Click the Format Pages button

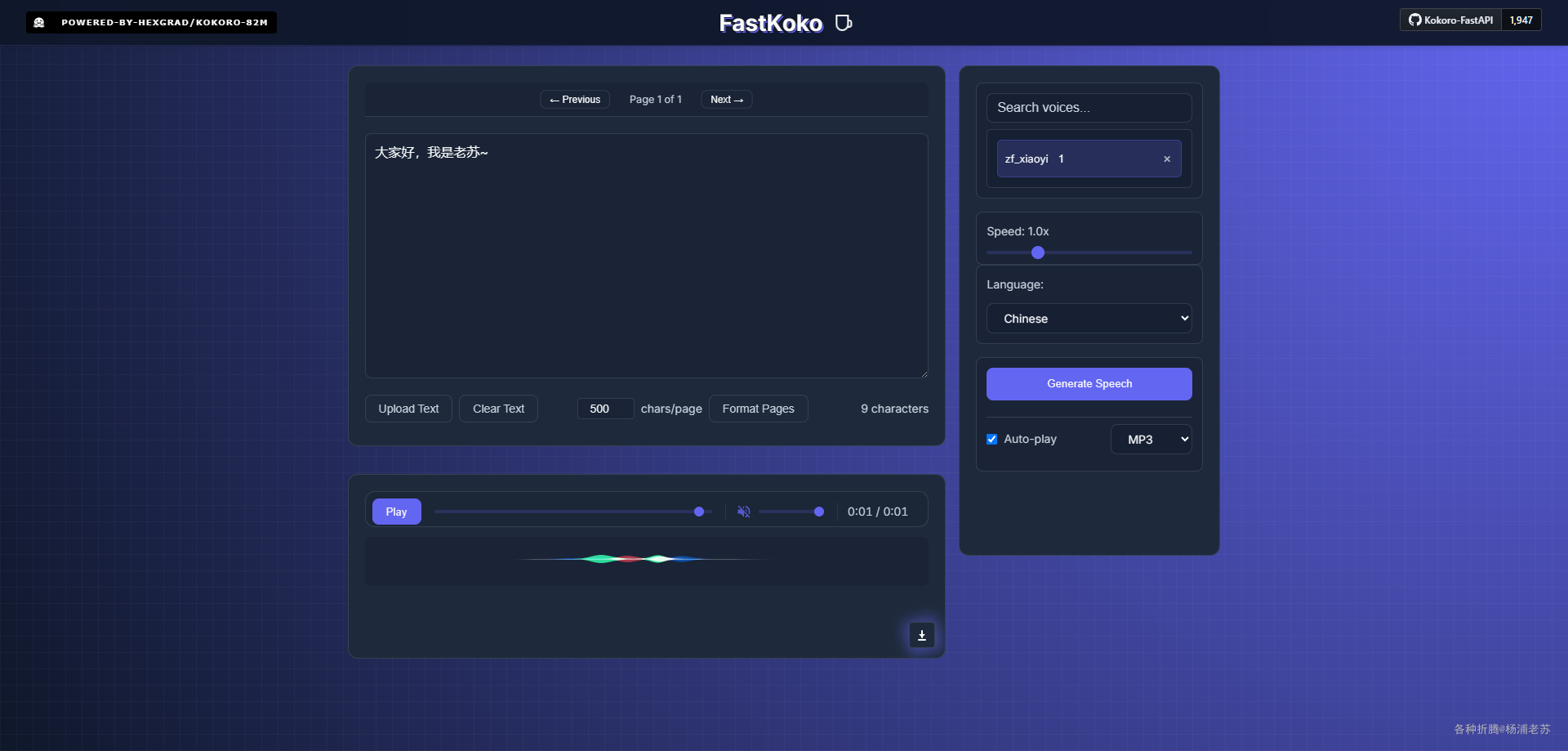pyautogui.click(x=758, y=409)
